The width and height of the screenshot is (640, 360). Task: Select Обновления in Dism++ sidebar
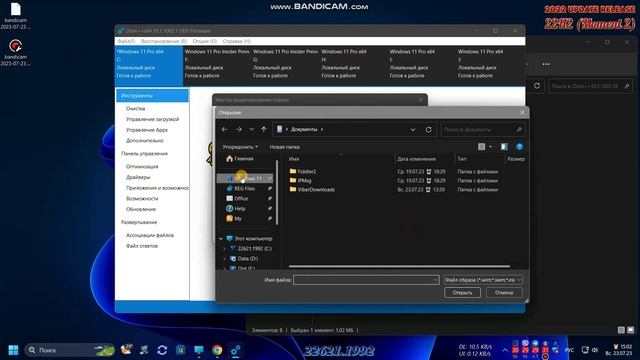click(x=141, y=209)
